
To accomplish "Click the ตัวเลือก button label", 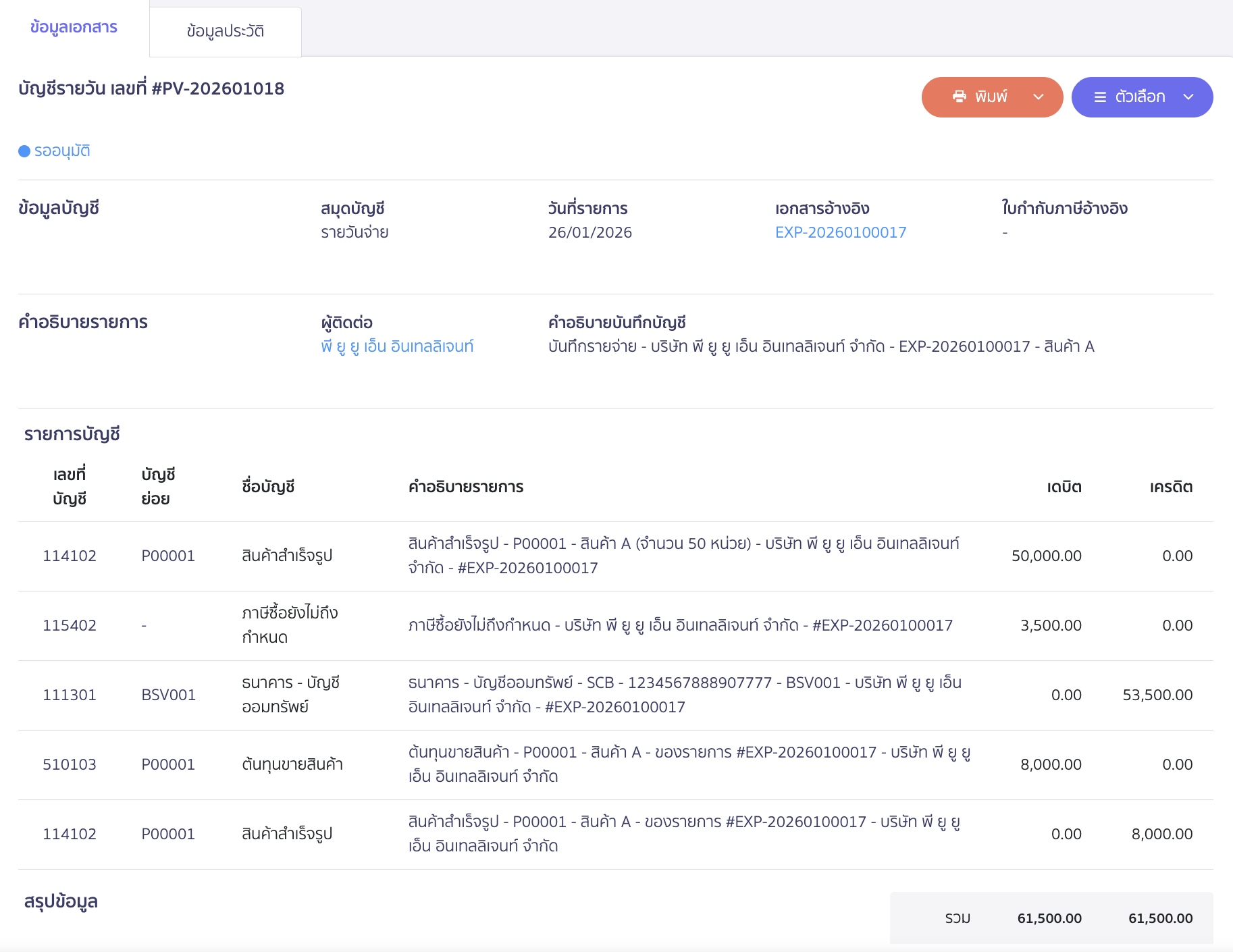I will pos(1140,97).
